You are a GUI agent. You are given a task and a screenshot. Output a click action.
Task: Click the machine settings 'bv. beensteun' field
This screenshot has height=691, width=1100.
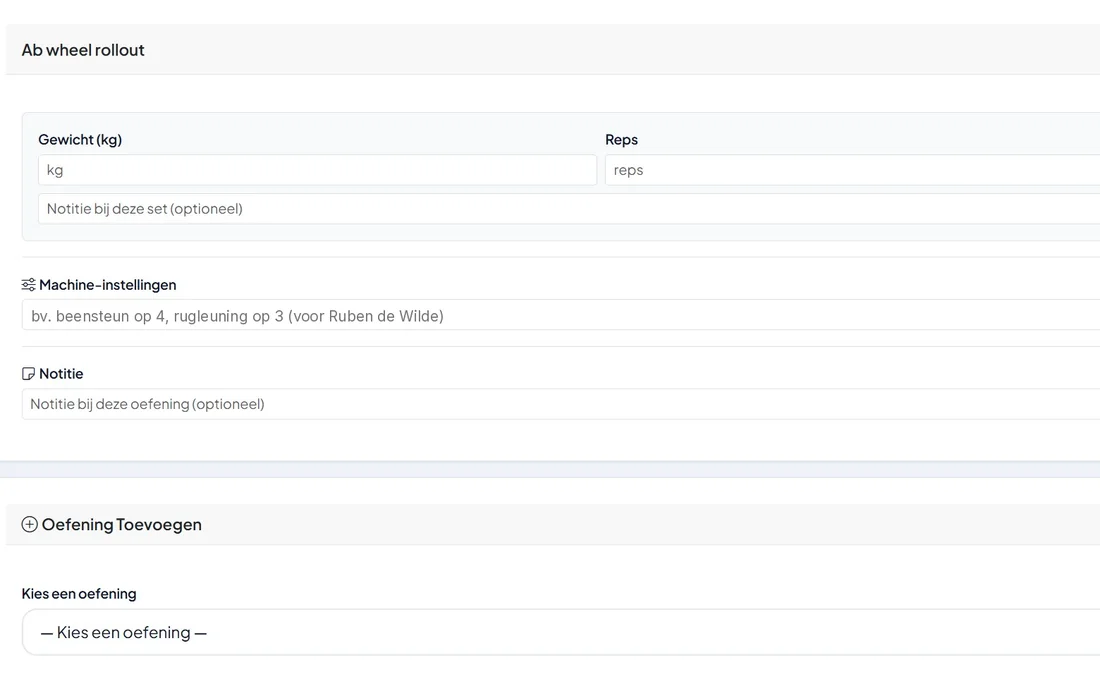561,315
